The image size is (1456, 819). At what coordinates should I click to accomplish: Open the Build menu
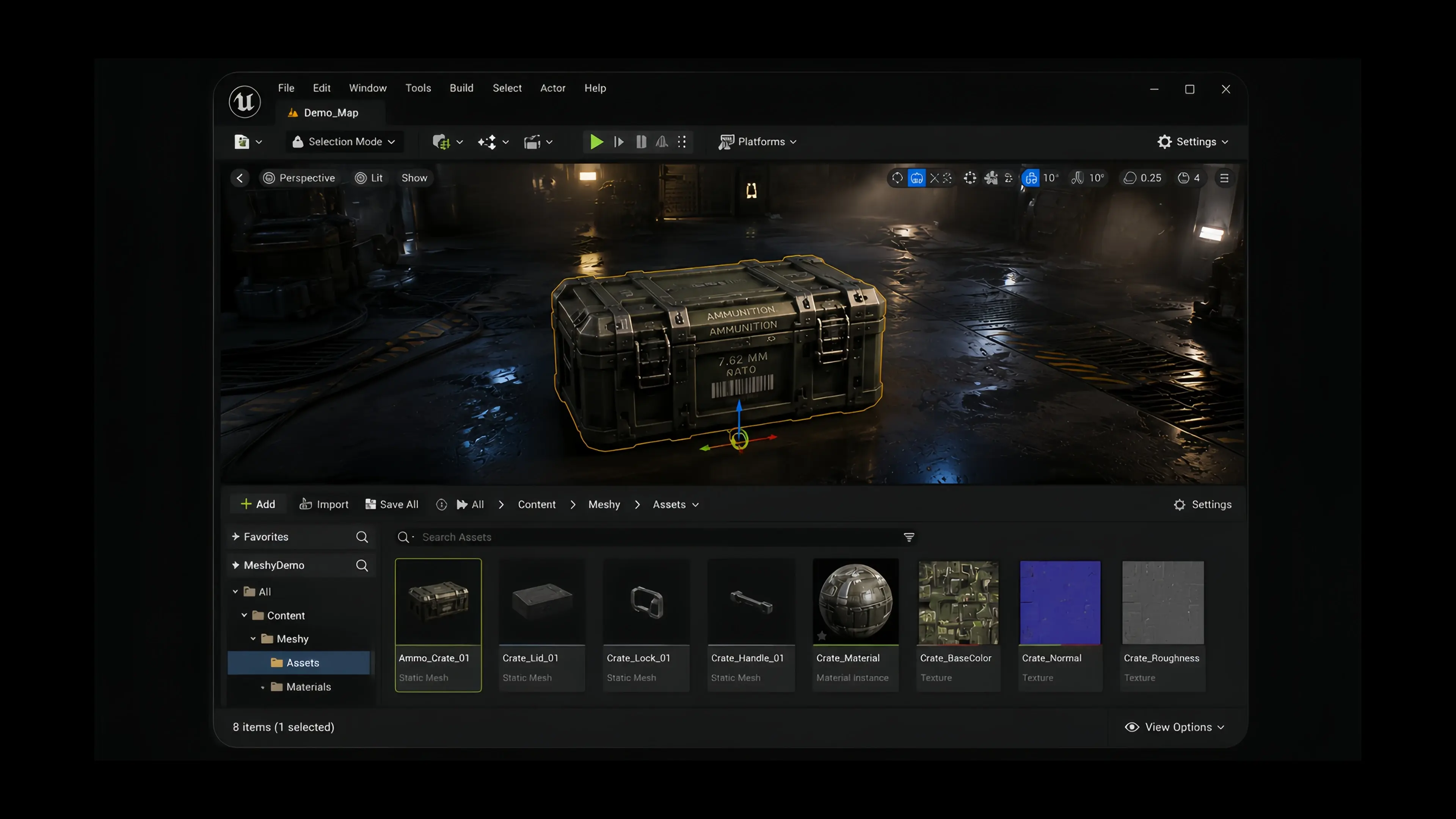461,88
